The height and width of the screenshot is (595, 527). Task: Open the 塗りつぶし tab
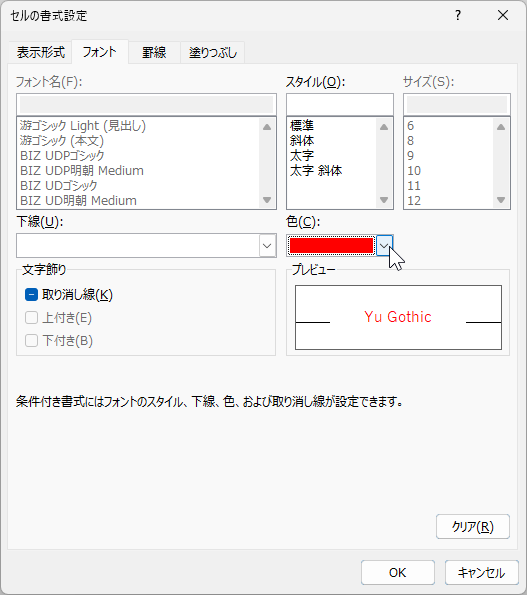[x=213, y=52]
